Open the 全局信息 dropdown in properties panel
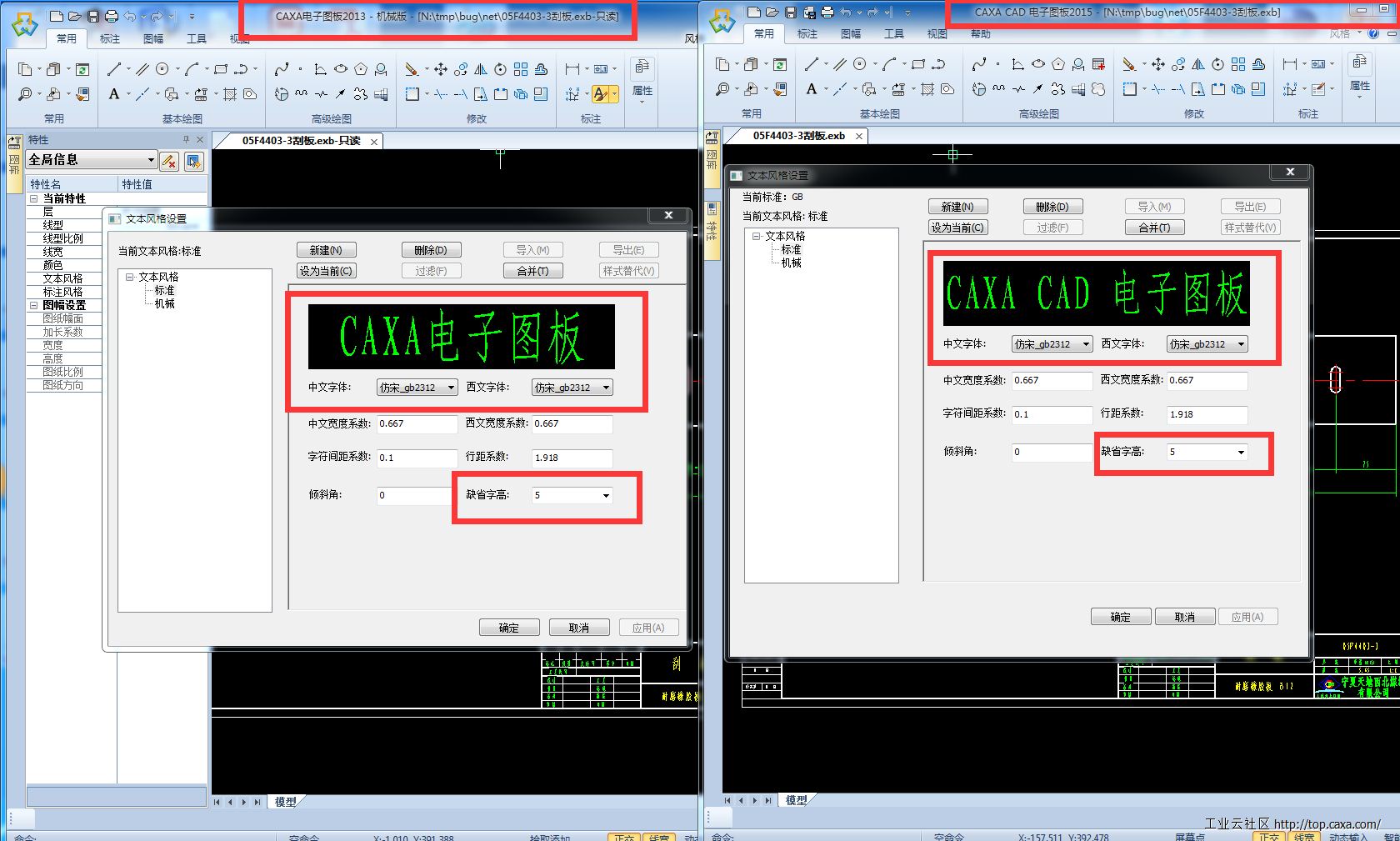The height and width of the screenshot is (841, 1400). tap(151, 160)
